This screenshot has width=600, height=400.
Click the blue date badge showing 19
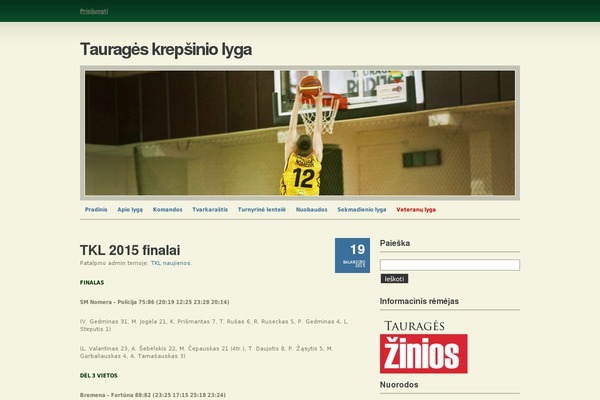tap(352, 255)
